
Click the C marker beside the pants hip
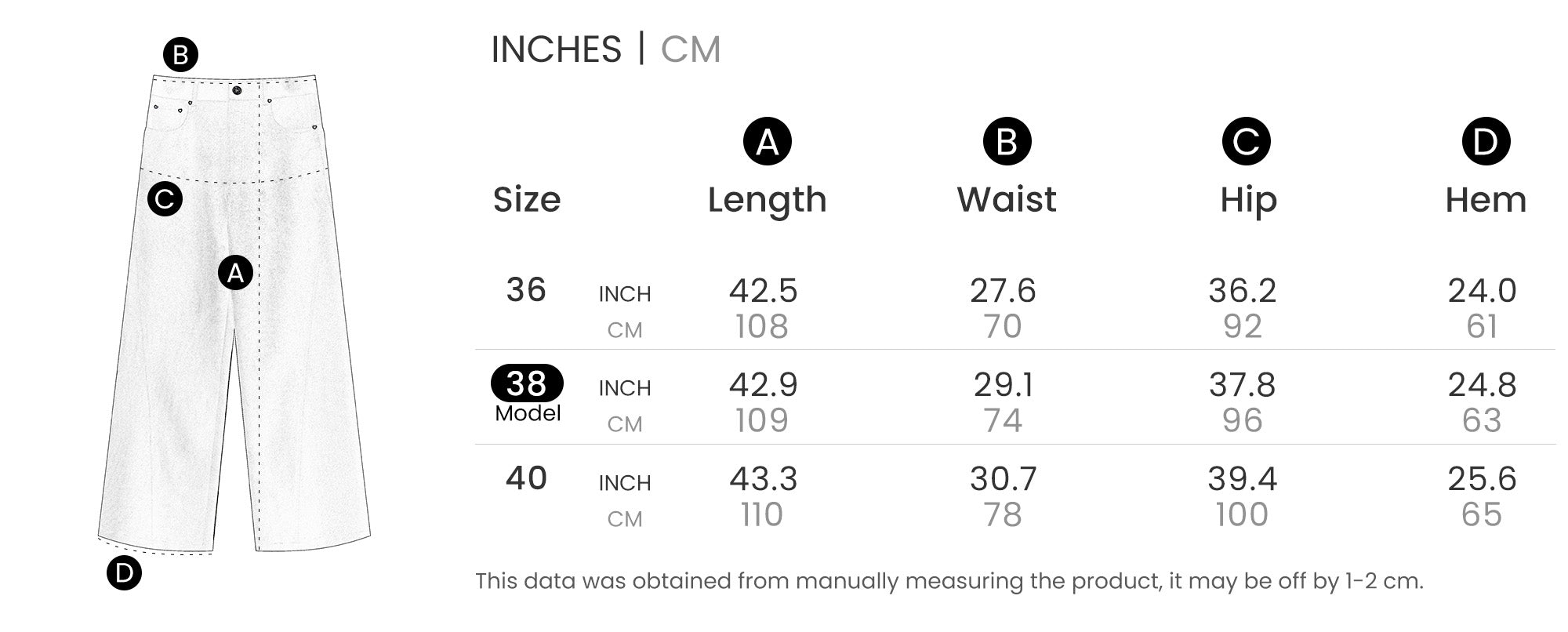point(165,199)
